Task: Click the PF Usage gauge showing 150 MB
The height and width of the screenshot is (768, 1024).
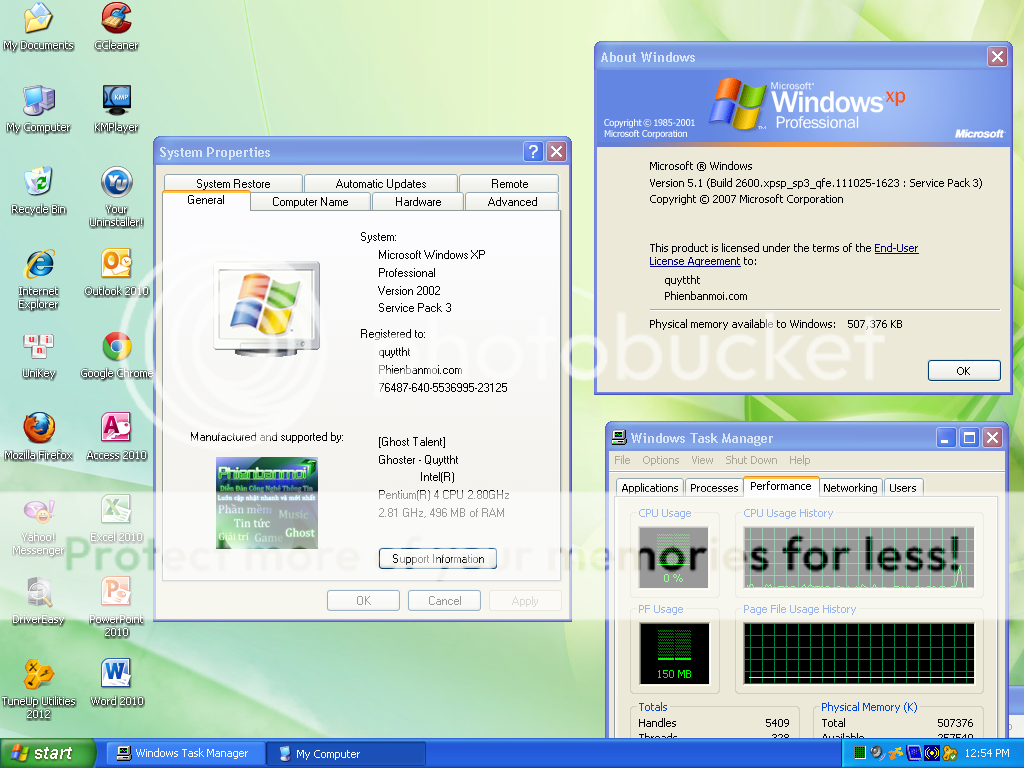Action: tap(673, 653)
